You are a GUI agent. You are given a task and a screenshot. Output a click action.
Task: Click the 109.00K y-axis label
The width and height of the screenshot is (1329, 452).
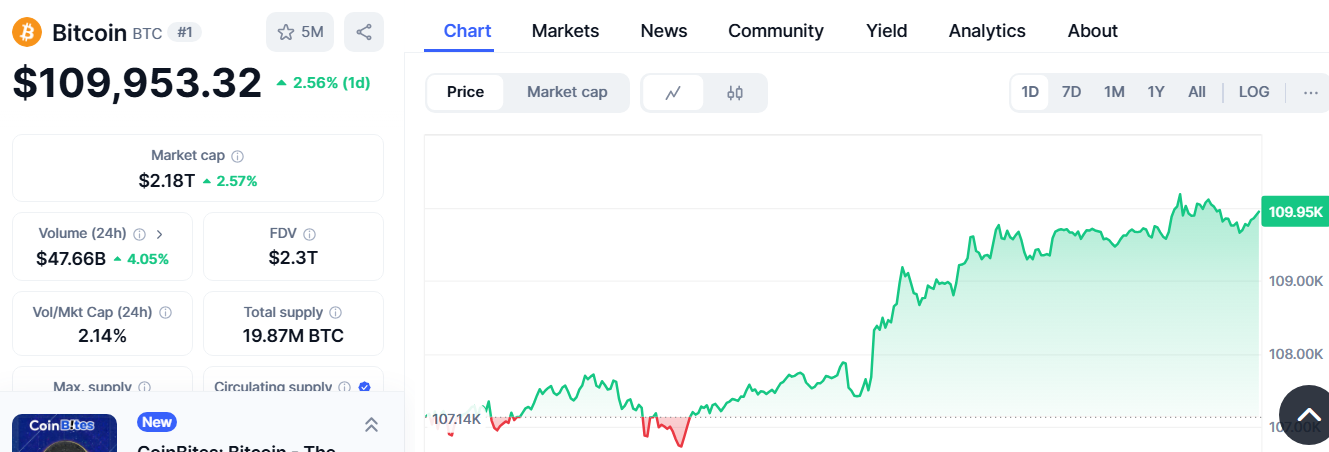1296,281
